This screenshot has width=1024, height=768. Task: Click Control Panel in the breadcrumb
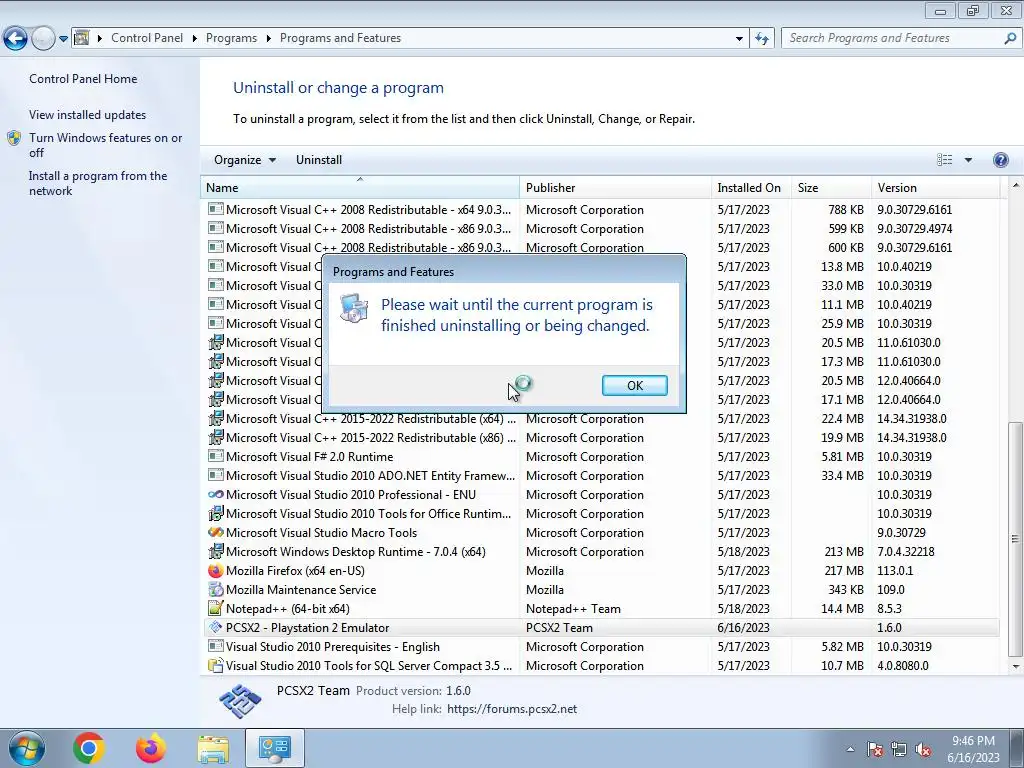[147, 38]
